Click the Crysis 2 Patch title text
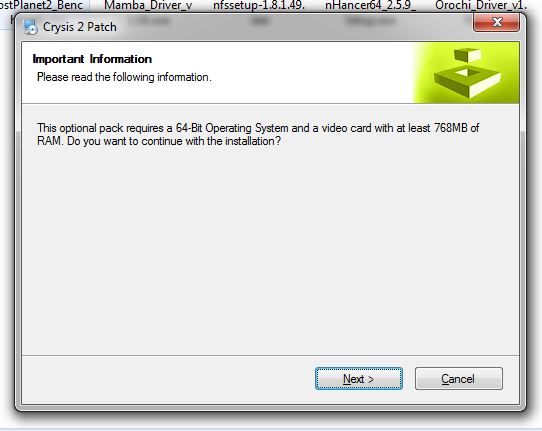The height and width of the screenshot is (431, 542). tap(80, 27)
